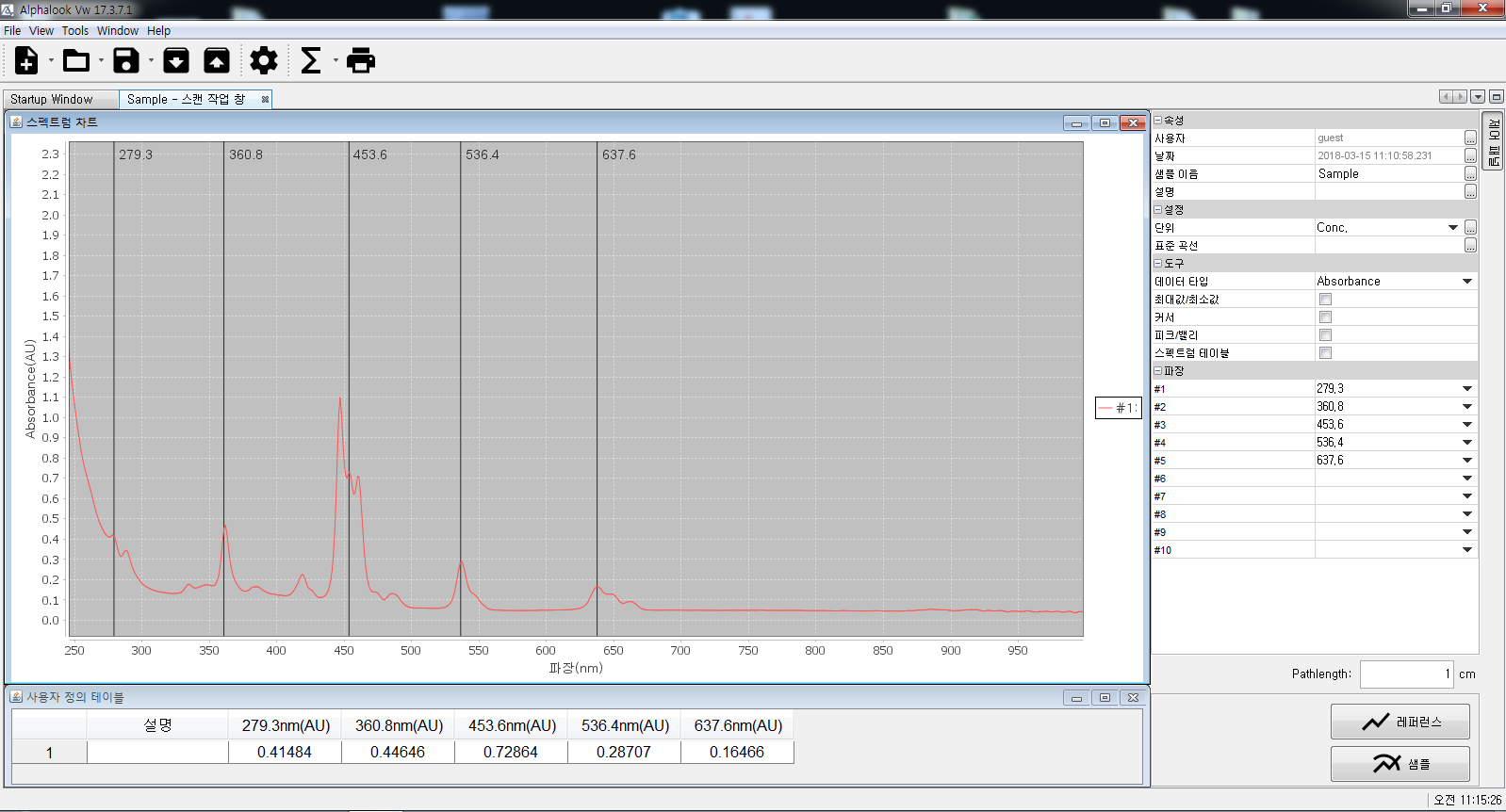This screenshot has height=812, width=1506.
Task: Open wavelength #1 dropdown showing 279,3
Action: click(x=1466, y=389)
